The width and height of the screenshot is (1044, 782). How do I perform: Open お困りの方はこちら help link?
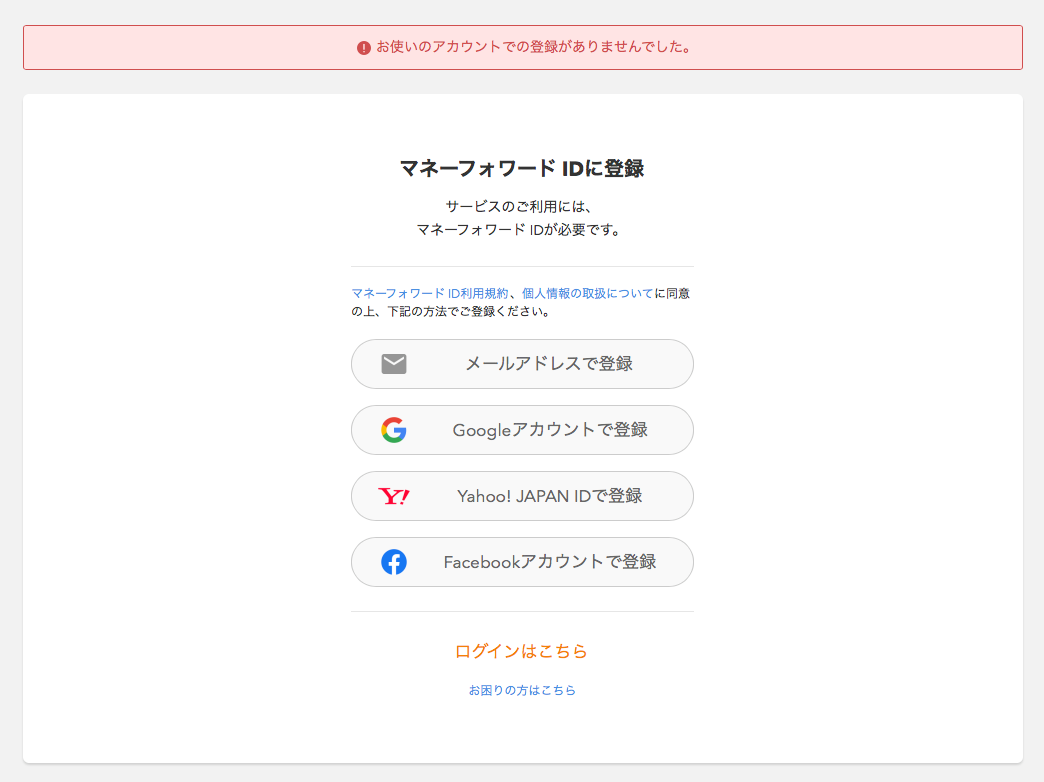click(522, 690)
